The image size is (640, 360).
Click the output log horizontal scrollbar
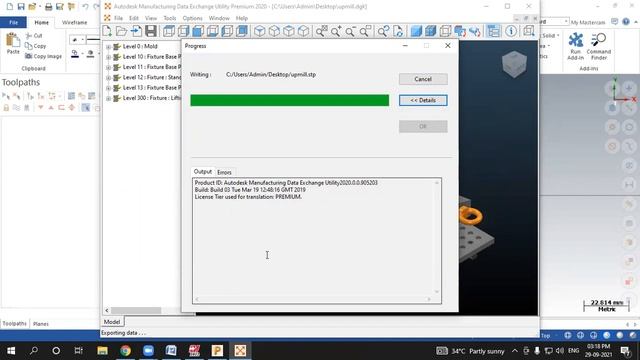[x=313, y=299]
